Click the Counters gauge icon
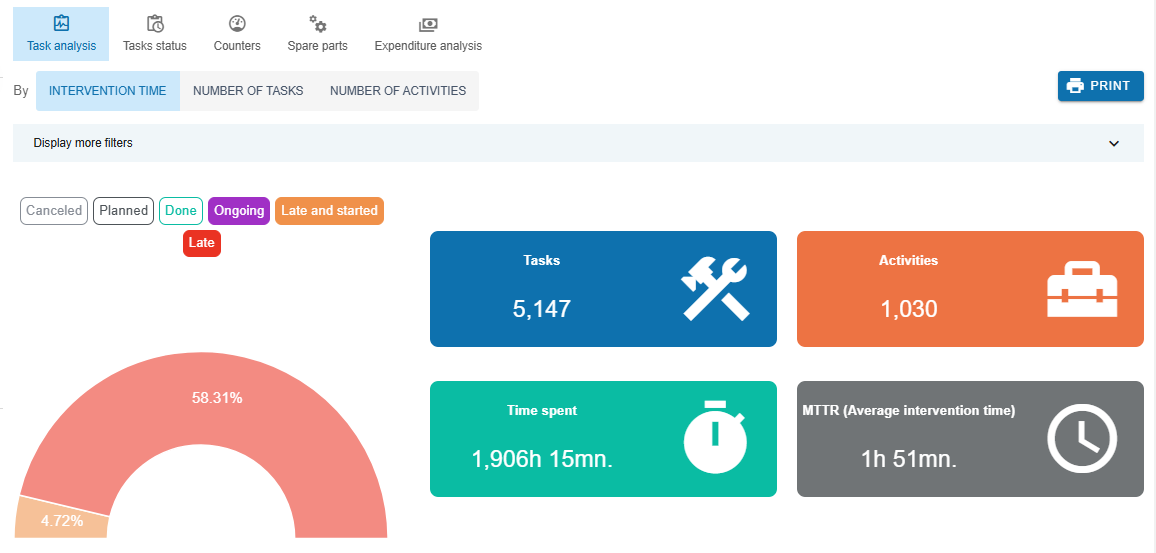 [x=237, y=24]
